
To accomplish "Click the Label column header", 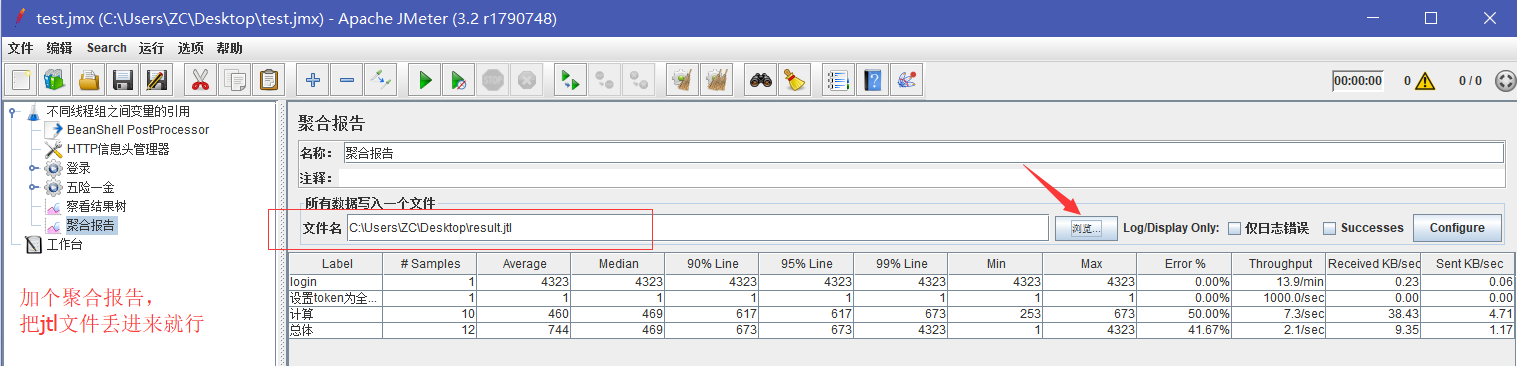I will [x=336, y=263].
